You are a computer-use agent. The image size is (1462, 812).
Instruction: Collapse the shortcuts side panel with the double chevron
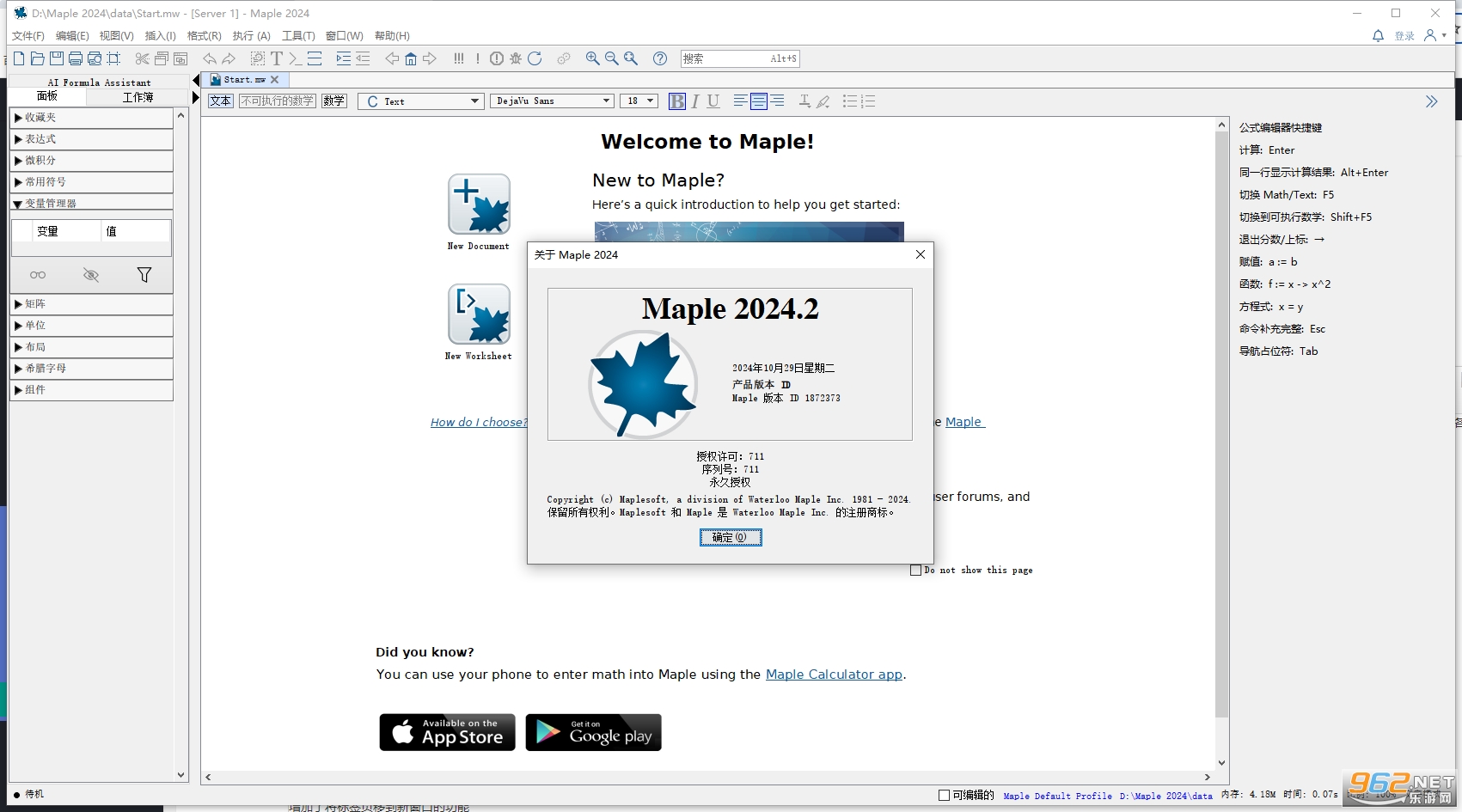point(1431,101)
